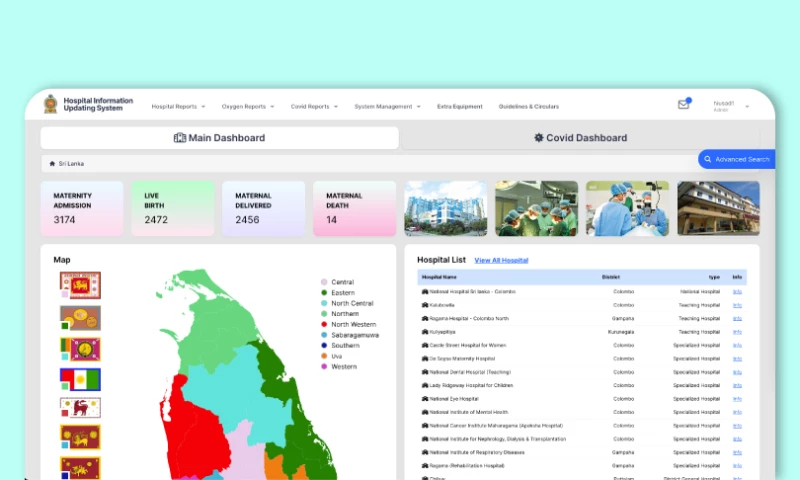Click the Maternal Death stat card
This screenshot has height=480, width=800.
[355, 209]
